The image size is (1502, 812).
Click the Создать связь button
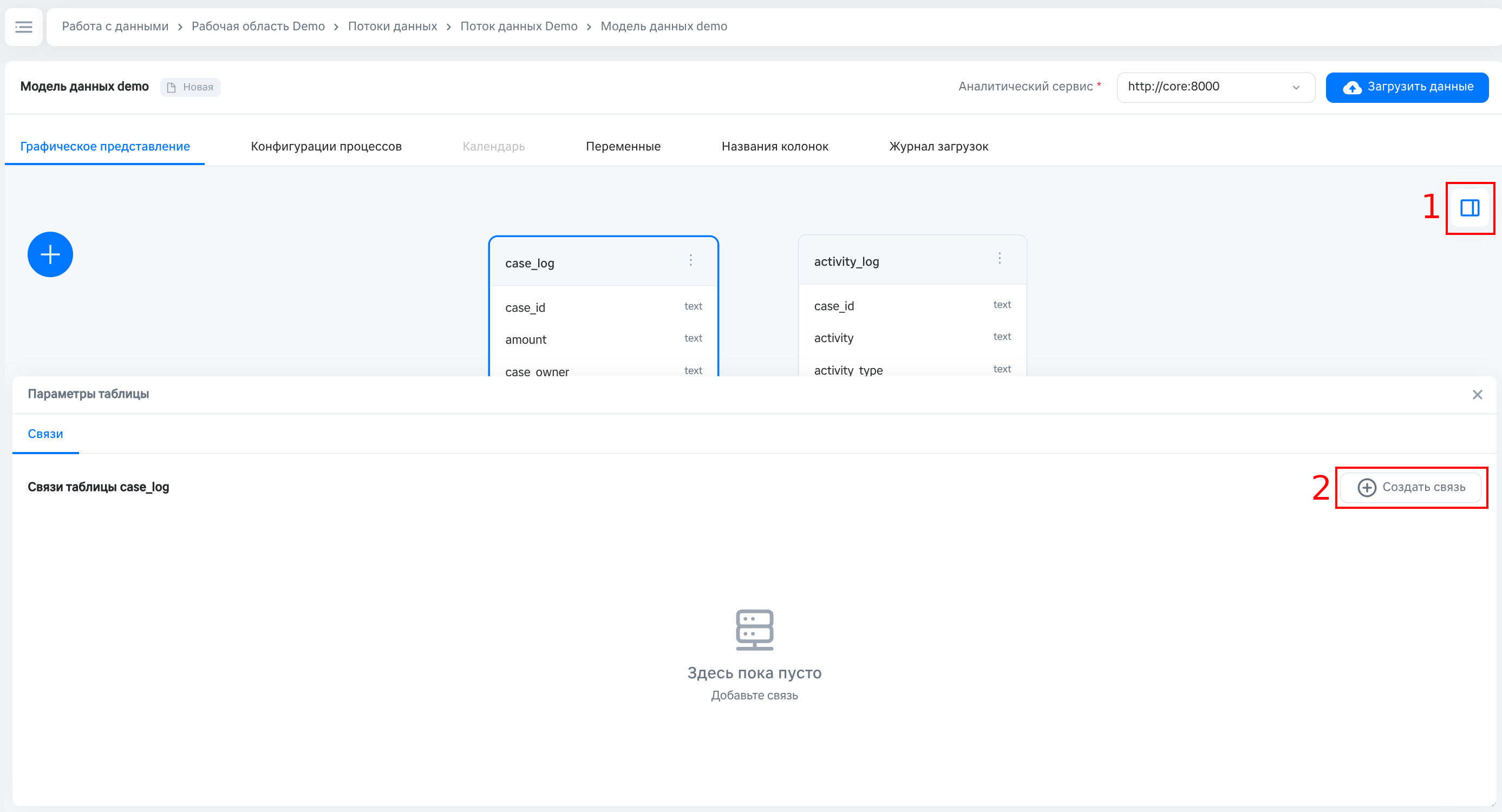(1411, 487)
